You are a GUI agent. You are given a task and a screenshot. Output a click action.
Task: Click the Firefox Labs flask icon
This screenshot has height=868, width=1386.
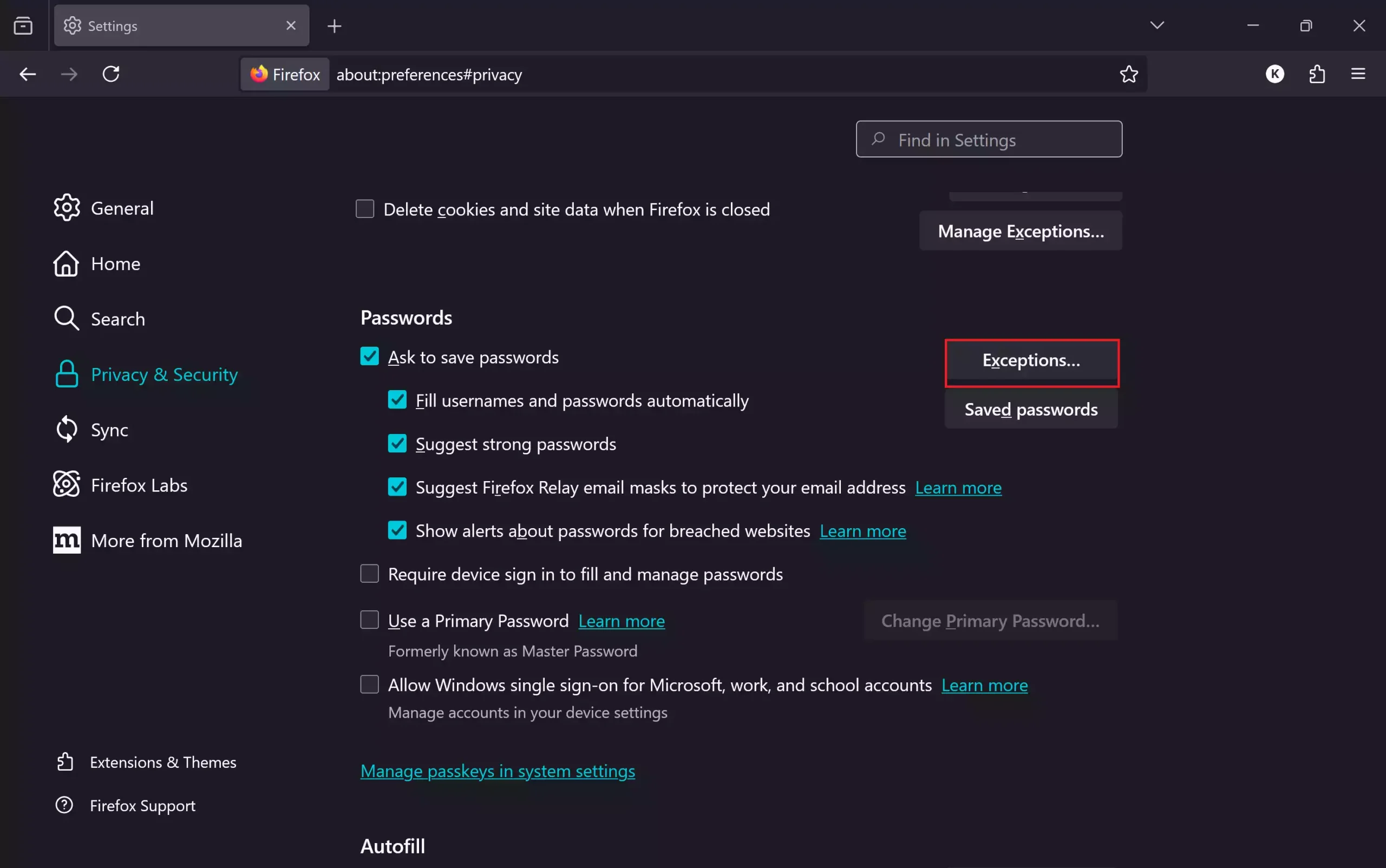[66, 484]
